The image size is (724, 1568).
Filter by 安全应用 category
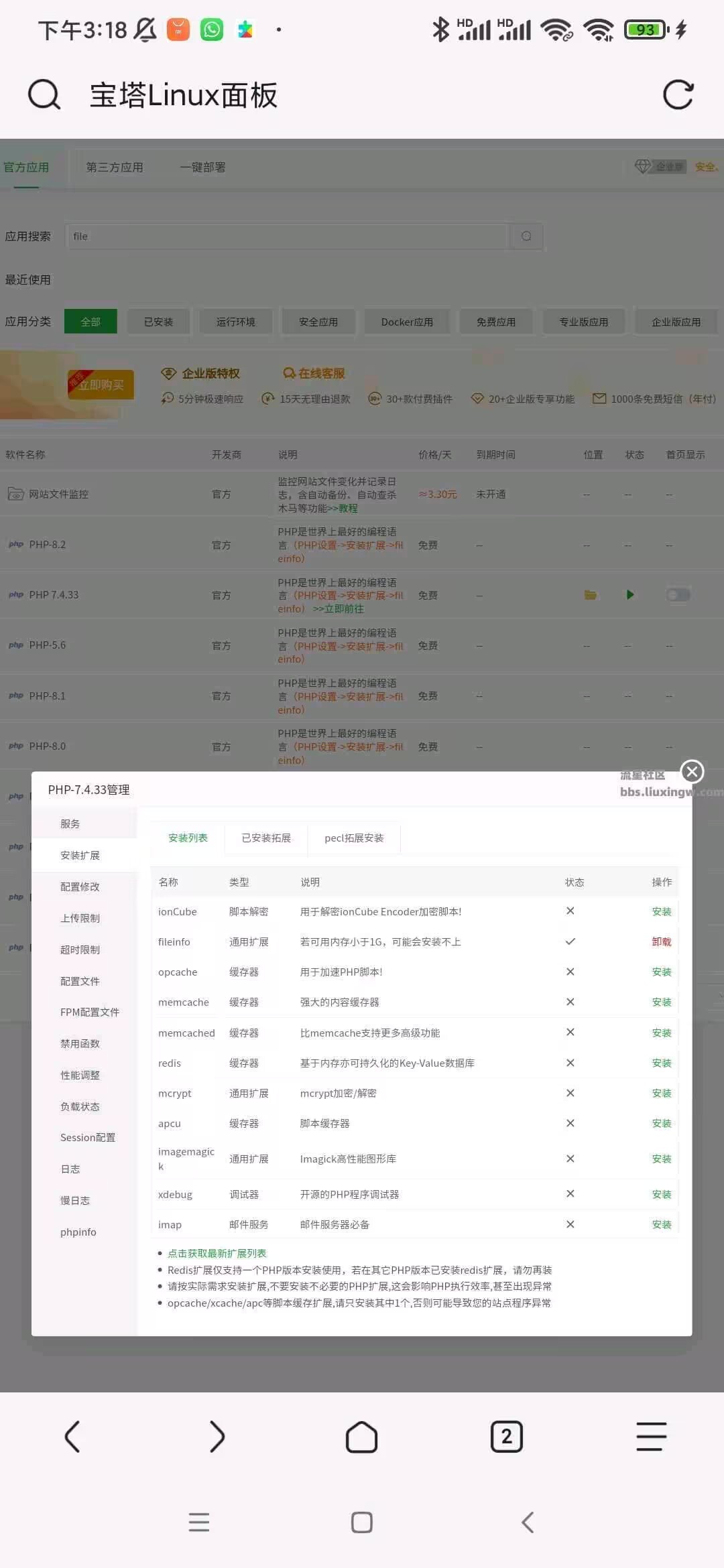(x=318, y=322)
